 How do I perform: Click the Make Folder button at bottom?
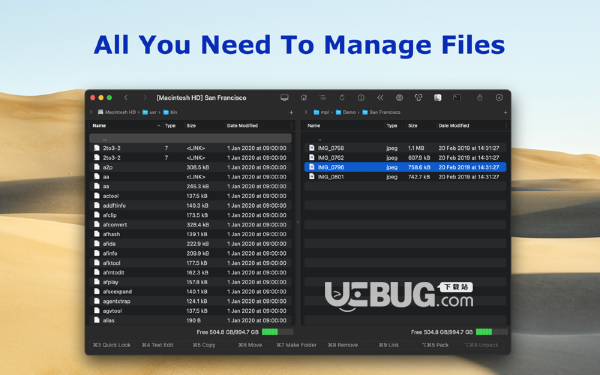click(x=297, y=345)
